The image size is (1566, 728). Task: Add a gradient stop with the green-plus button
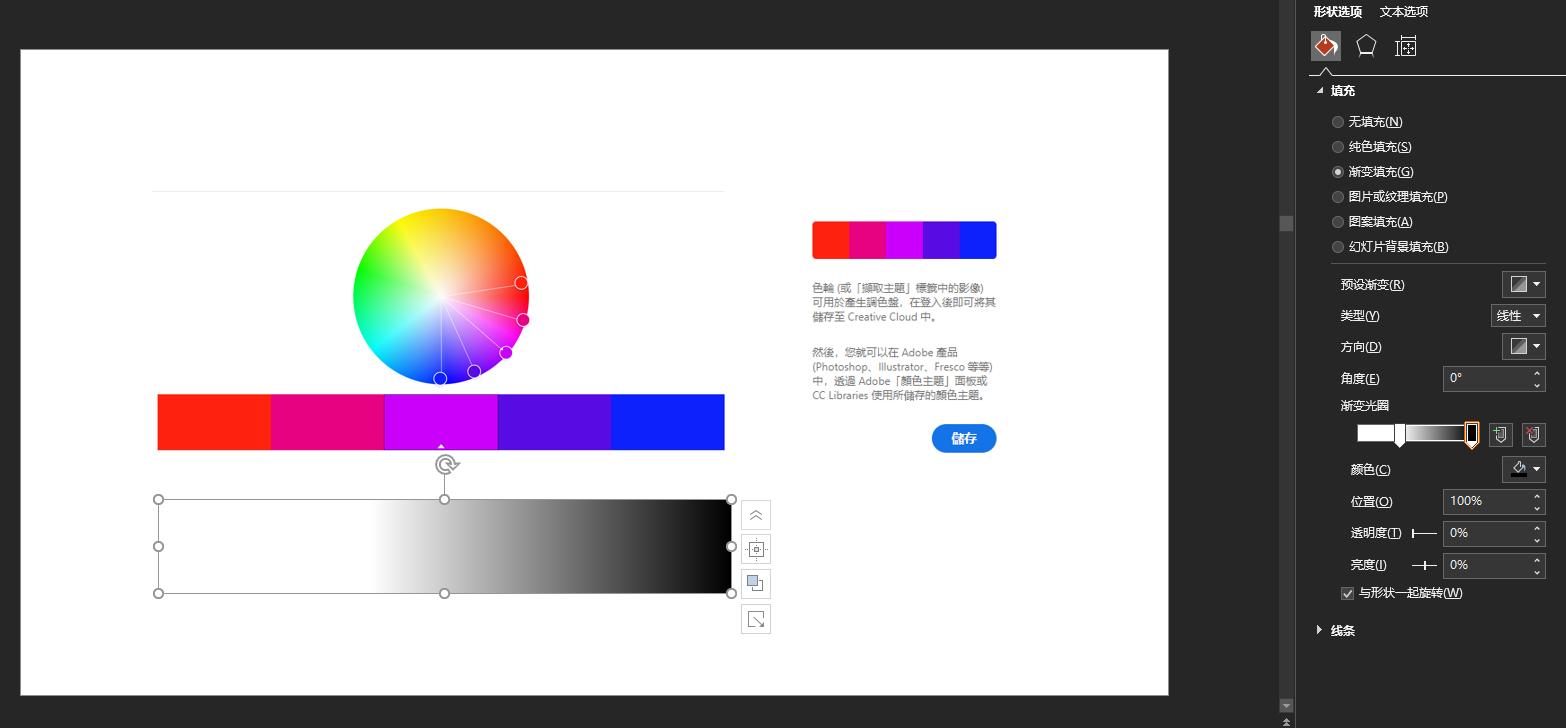pos(1500,434)
